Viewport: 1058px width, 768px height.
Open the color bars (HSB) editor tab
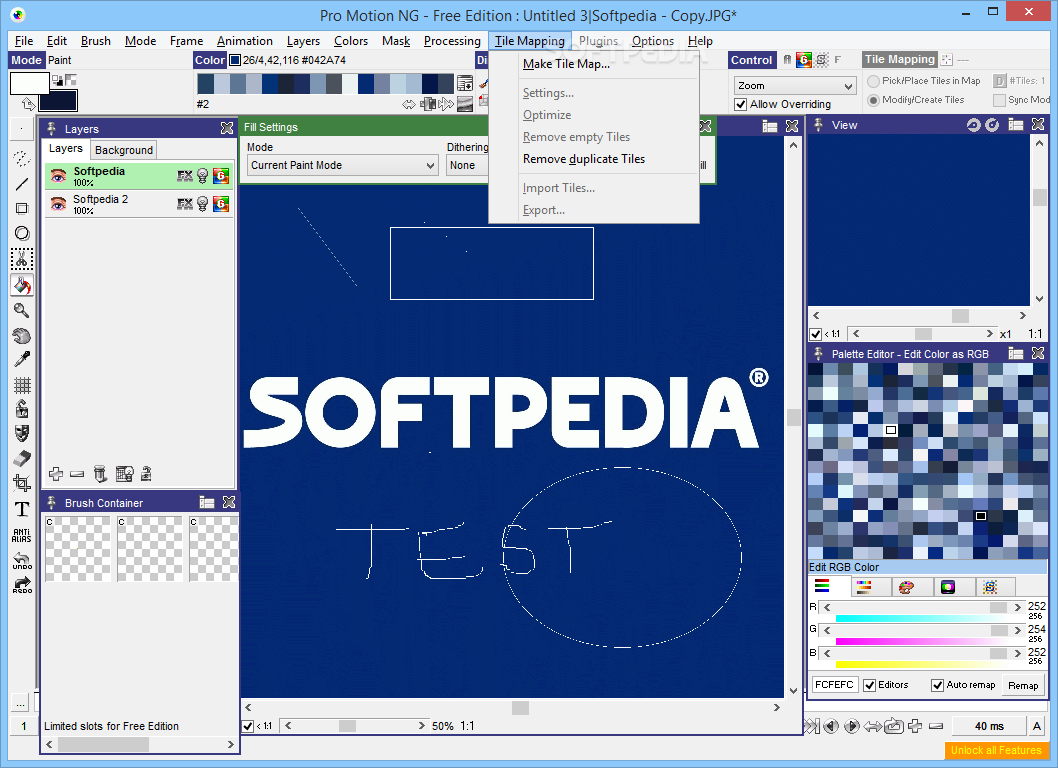864,587
